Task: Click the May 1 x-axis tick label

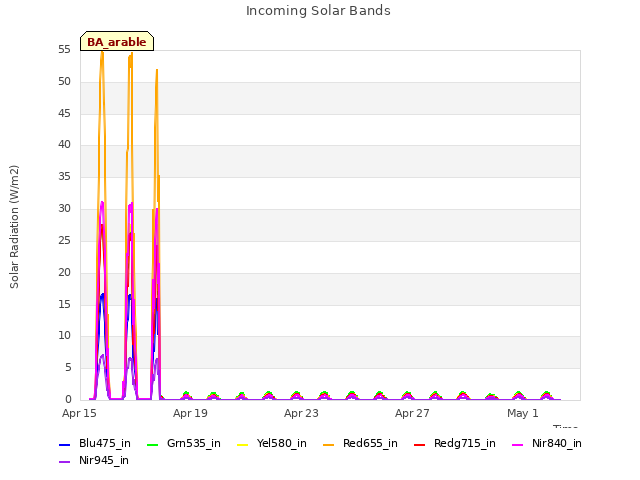Action: [x=523, y=413]
